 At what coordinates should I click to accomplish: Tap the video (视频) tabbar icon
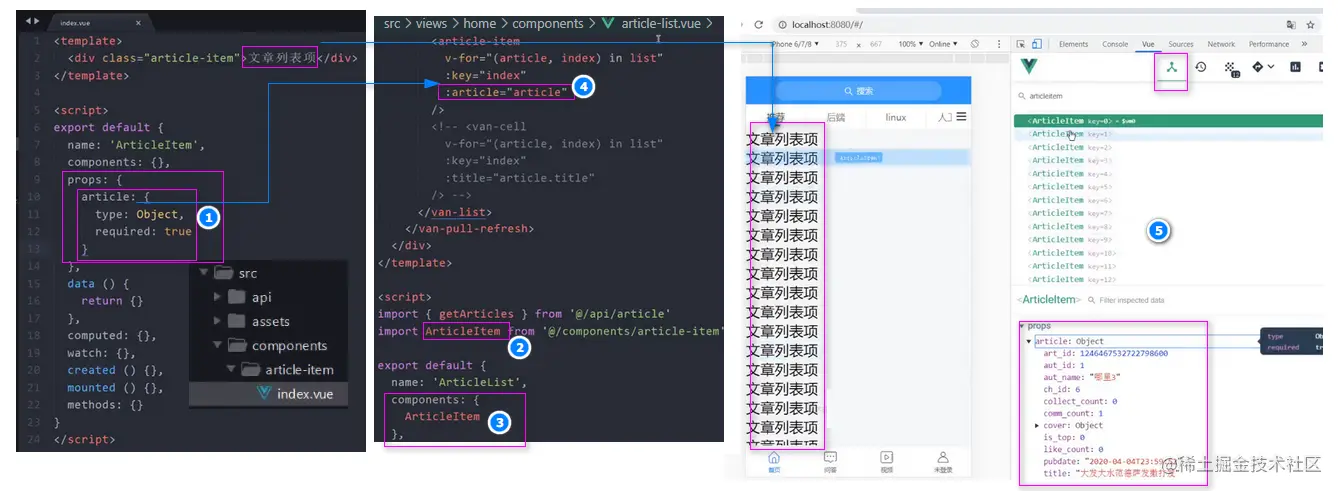pyautogui.click(x=887, y=460)
